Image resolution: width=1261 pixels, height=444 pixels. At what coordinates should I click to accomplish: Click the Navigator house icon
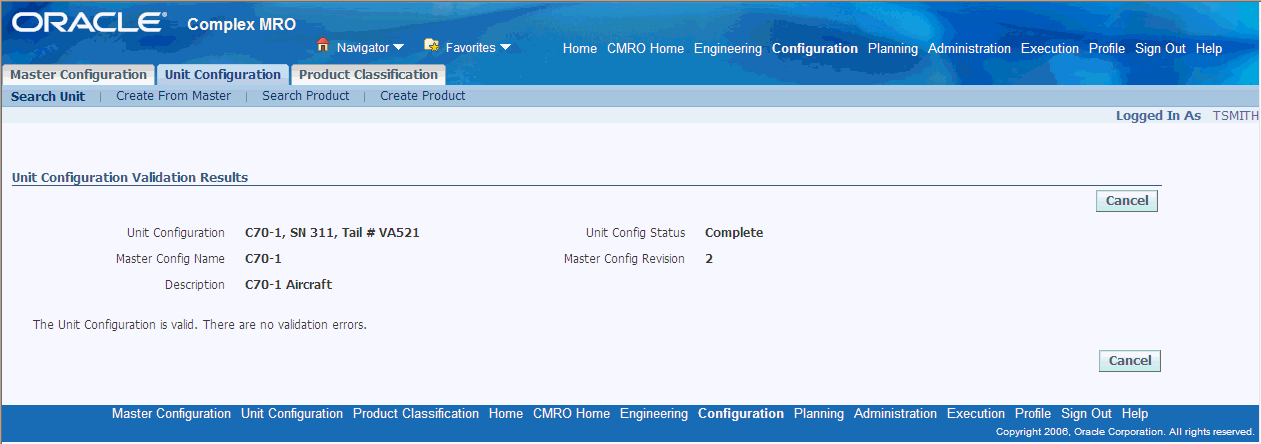[x=323, y=46]
